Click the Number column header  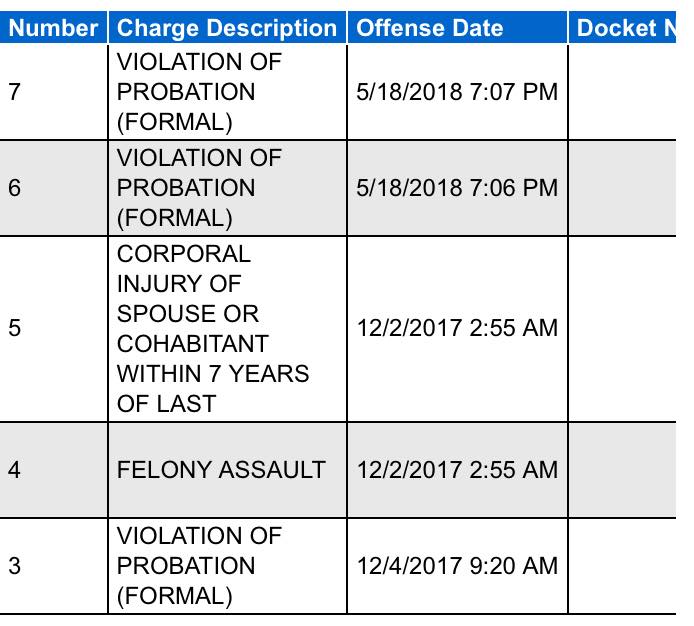pos(53,27)
